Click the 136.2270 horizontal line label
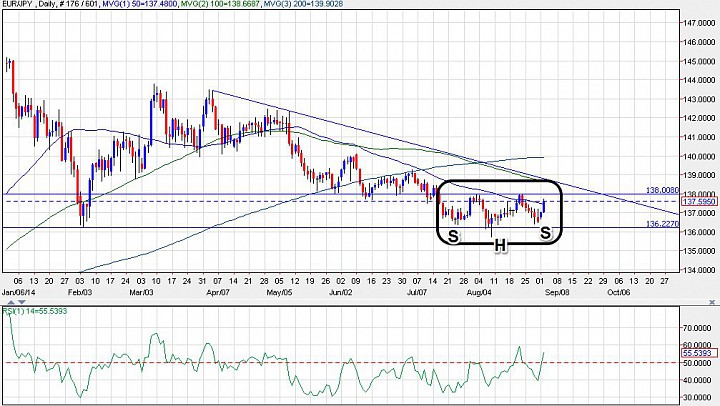720x406 pixels. point(662,224)
